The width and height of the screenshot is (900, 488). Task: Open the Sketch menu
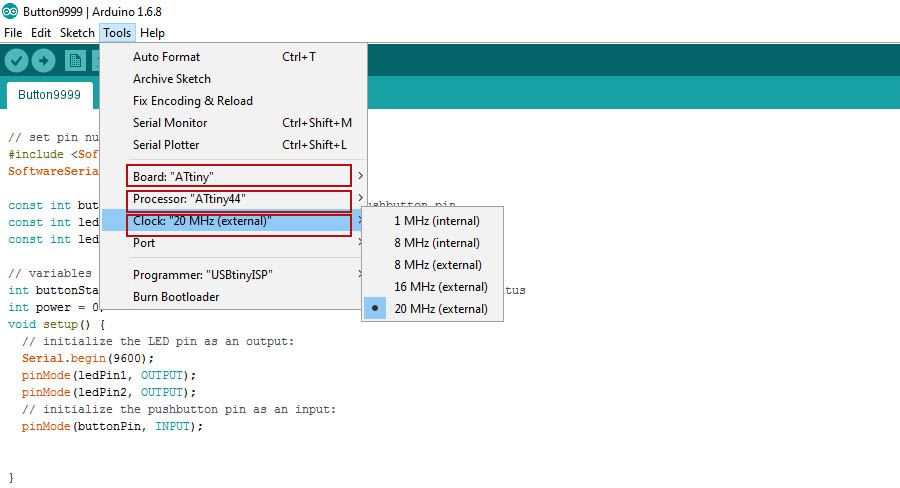tap(77, 33)
